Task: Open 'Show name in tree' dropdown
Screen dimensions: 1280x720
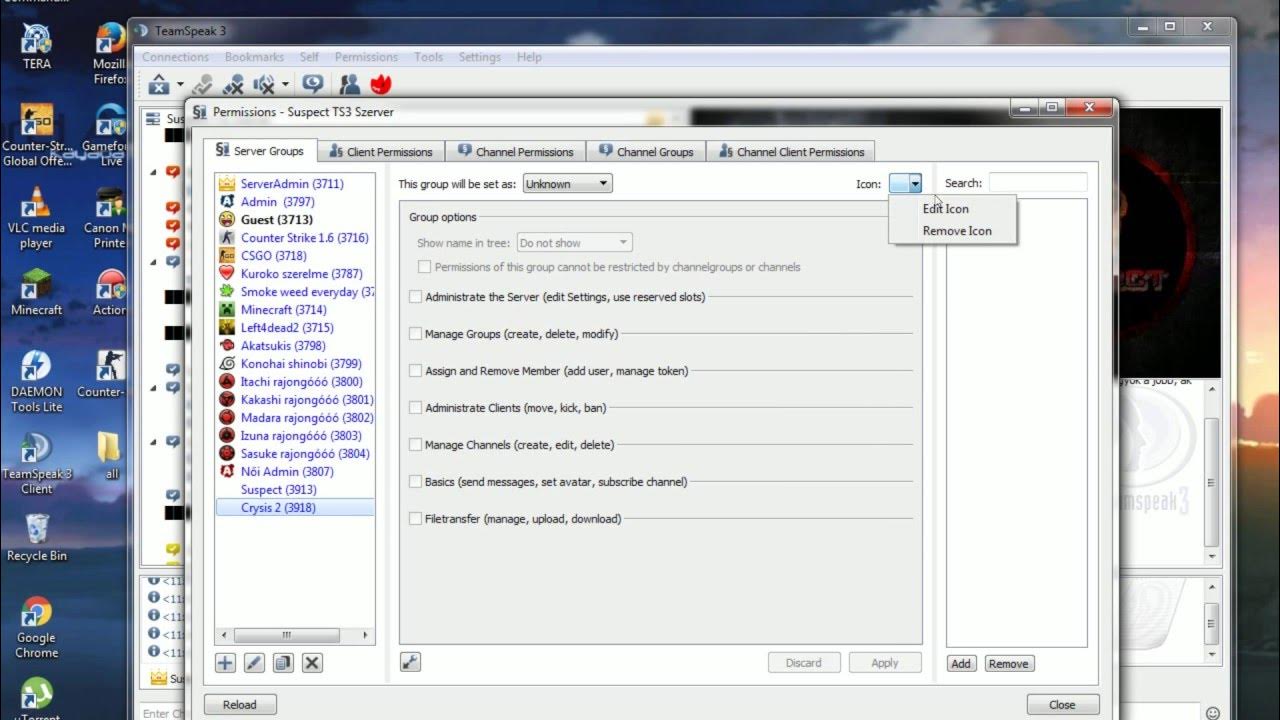Action: [574, 243]
